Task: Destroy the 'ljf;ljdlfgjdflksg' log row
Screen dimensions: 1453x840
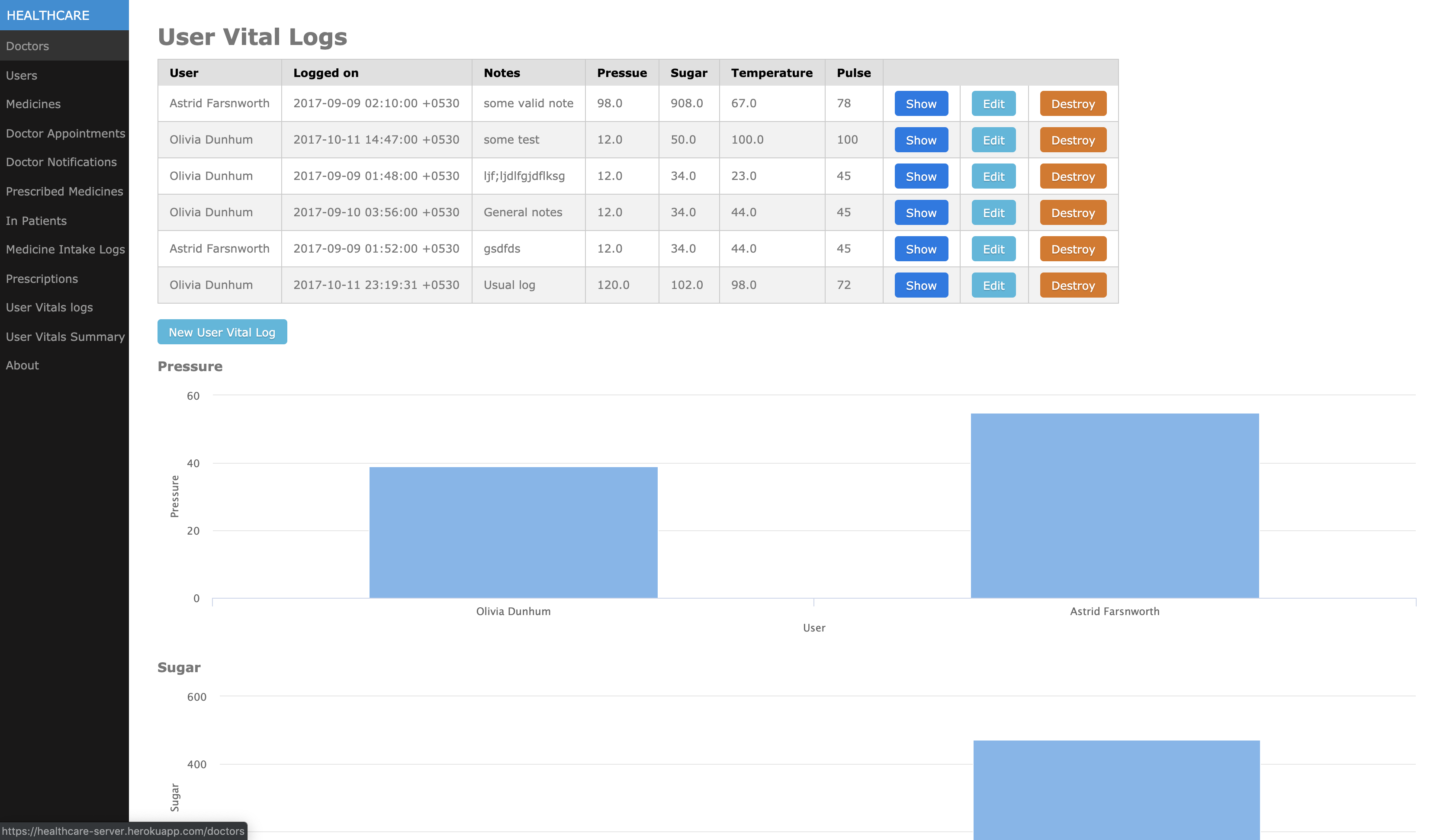Action: pos(1073,176)
